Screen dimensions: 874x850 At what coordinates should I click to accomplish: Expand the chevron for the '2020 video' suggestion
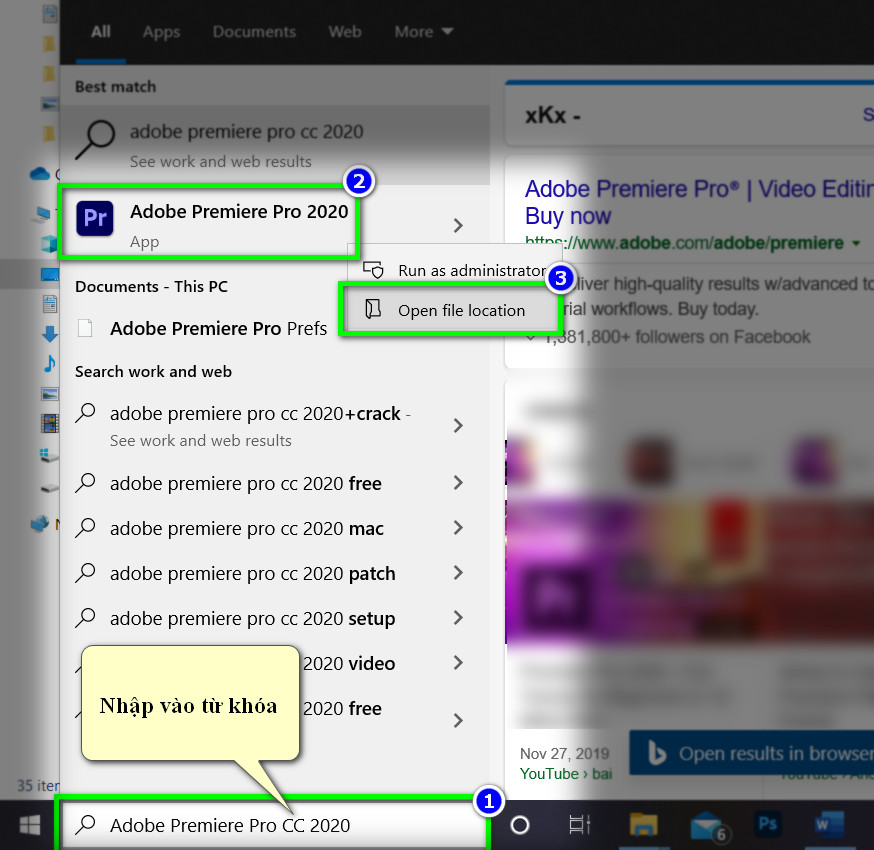[x=458, y=663]
